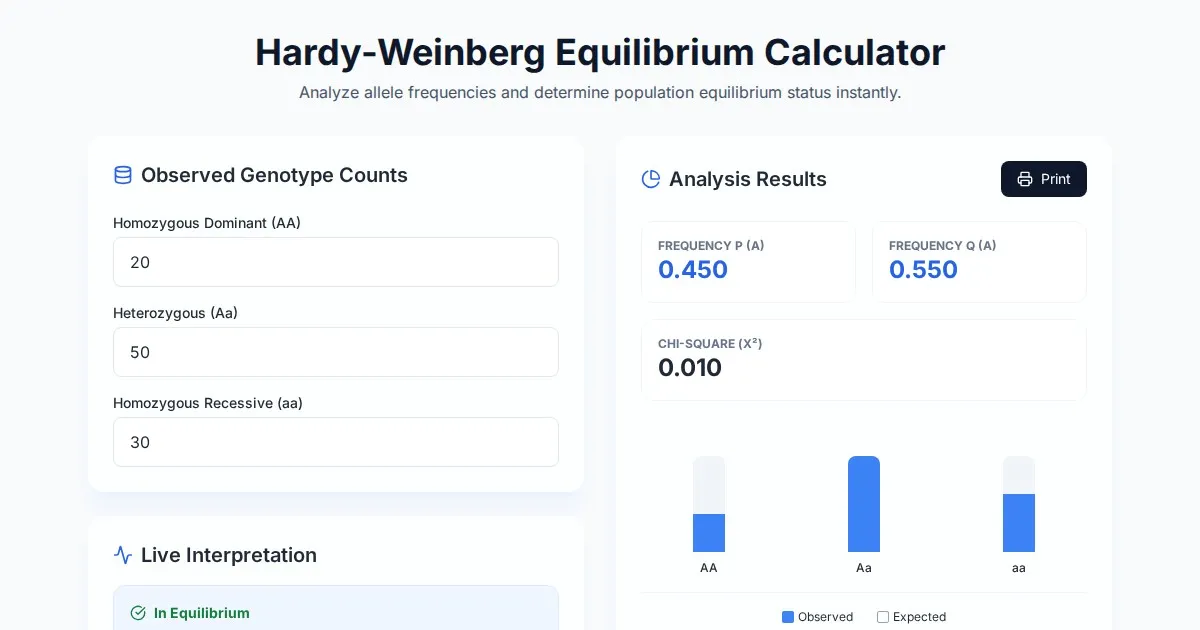1200x630 pixels.
Task: Select the Heterozygous (Aa) count field
Action: [x=335, y=352]
